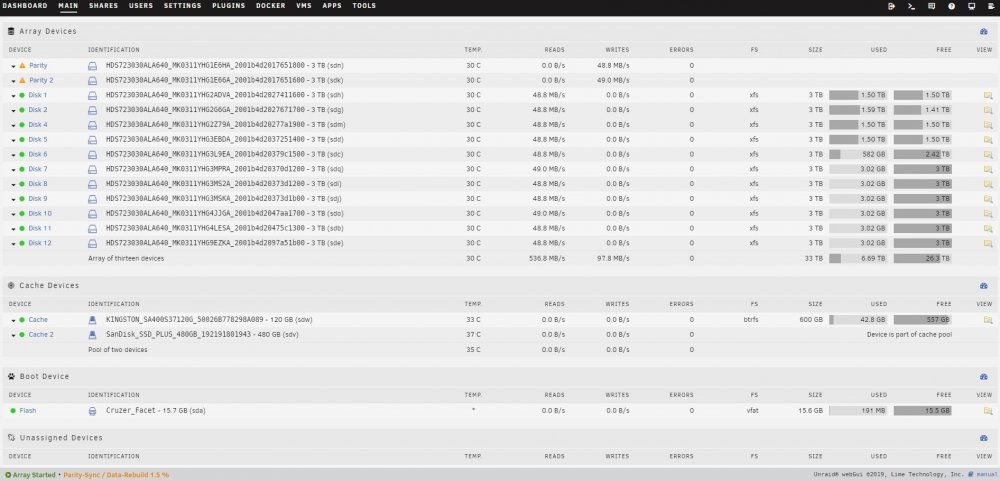Viewport: 1000px width, 481px height.
Task: Click the 536.8 MB/s array total reads value
Action: point(547,258)
